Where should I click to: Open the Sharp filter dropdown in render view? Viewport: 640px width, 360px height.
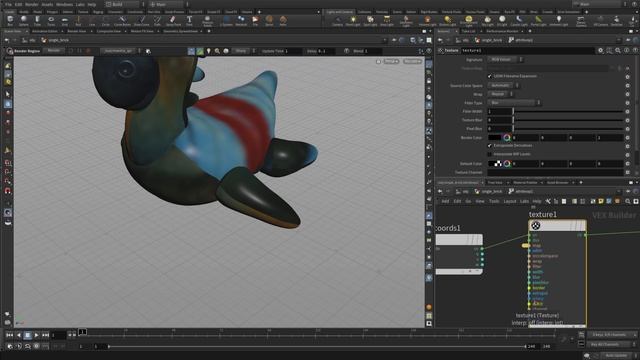(x=244, y=51)
